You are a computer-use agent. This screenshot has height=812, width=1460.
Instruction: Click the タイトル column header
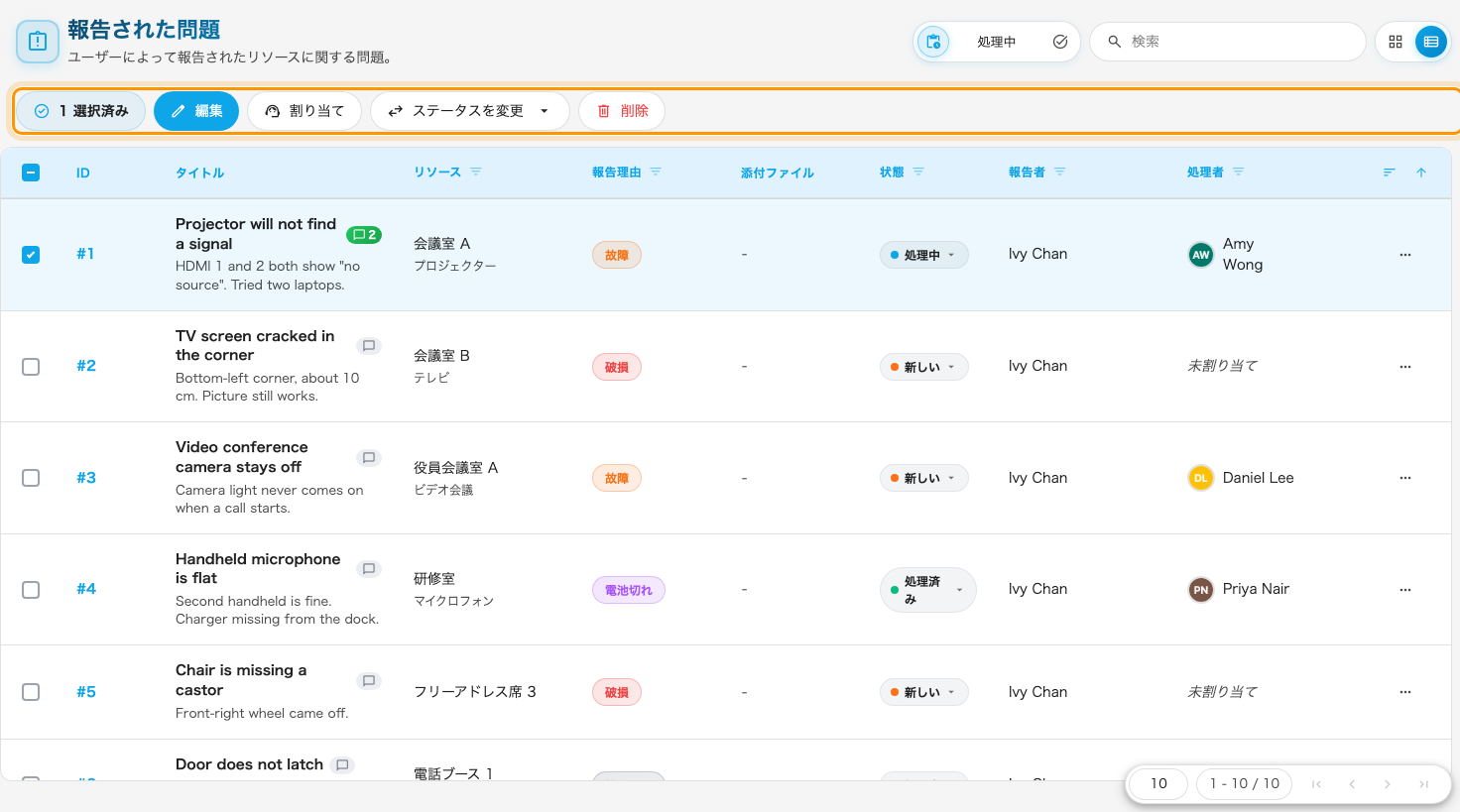coord(199,173)
